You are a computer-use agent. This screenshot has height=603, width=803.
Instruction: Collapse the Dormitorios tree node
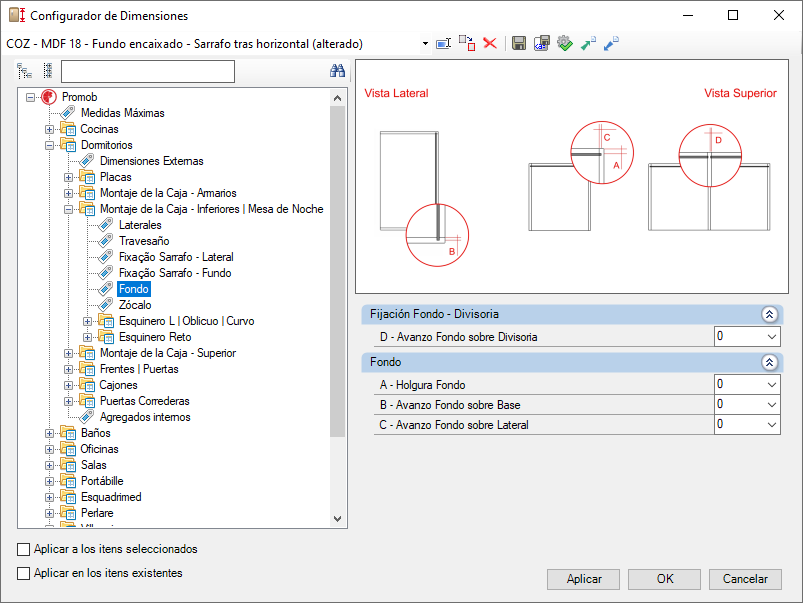click(50, 145)
